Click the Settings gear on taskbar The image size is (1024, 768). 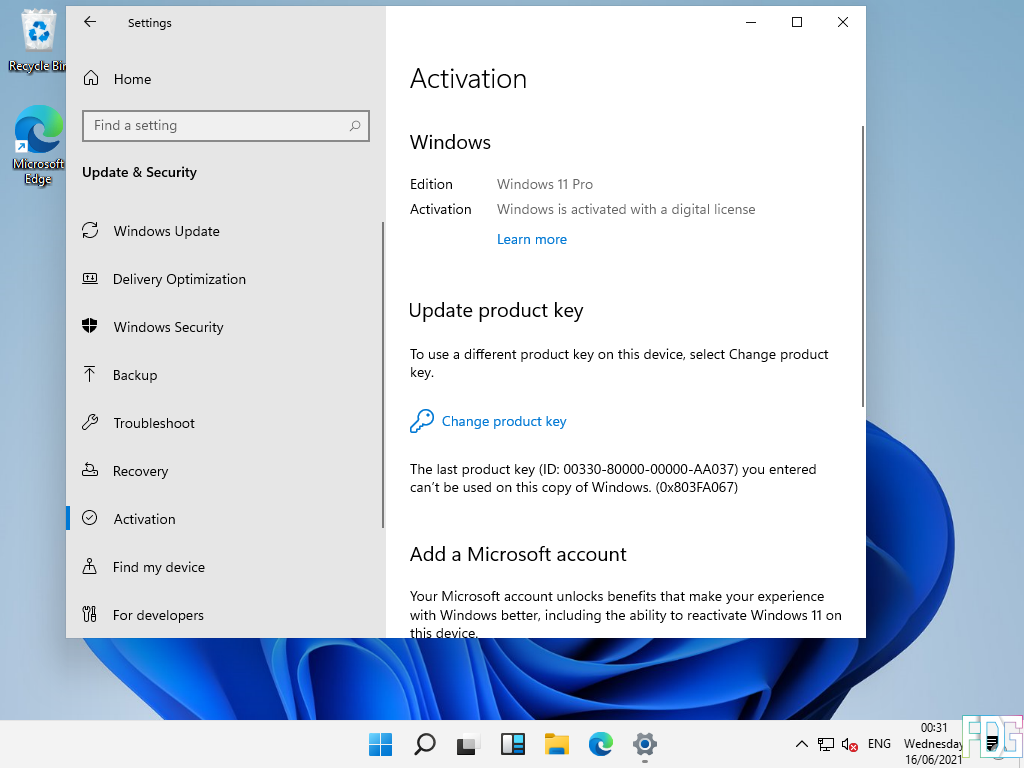[645, 744]
